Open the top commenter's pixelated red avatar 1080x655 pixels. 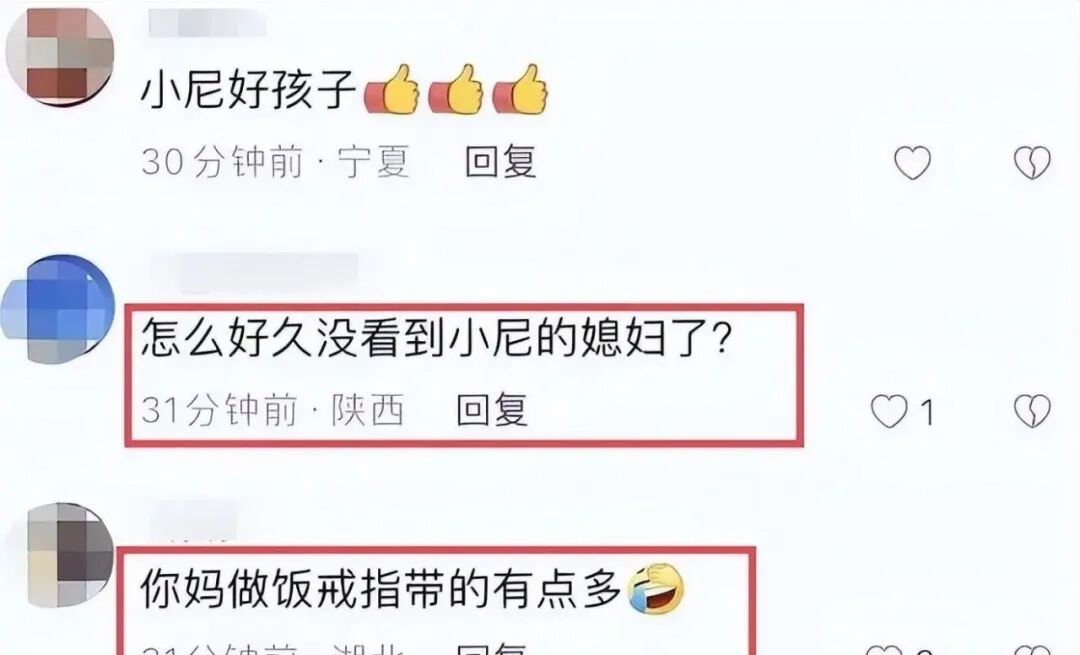60,56
